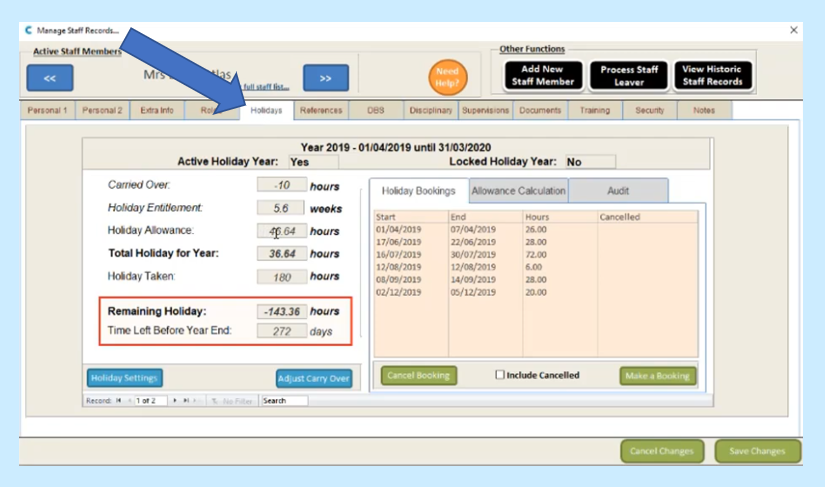Open the DBS tab
Screen dimensions: 825x487
(376, 110)
